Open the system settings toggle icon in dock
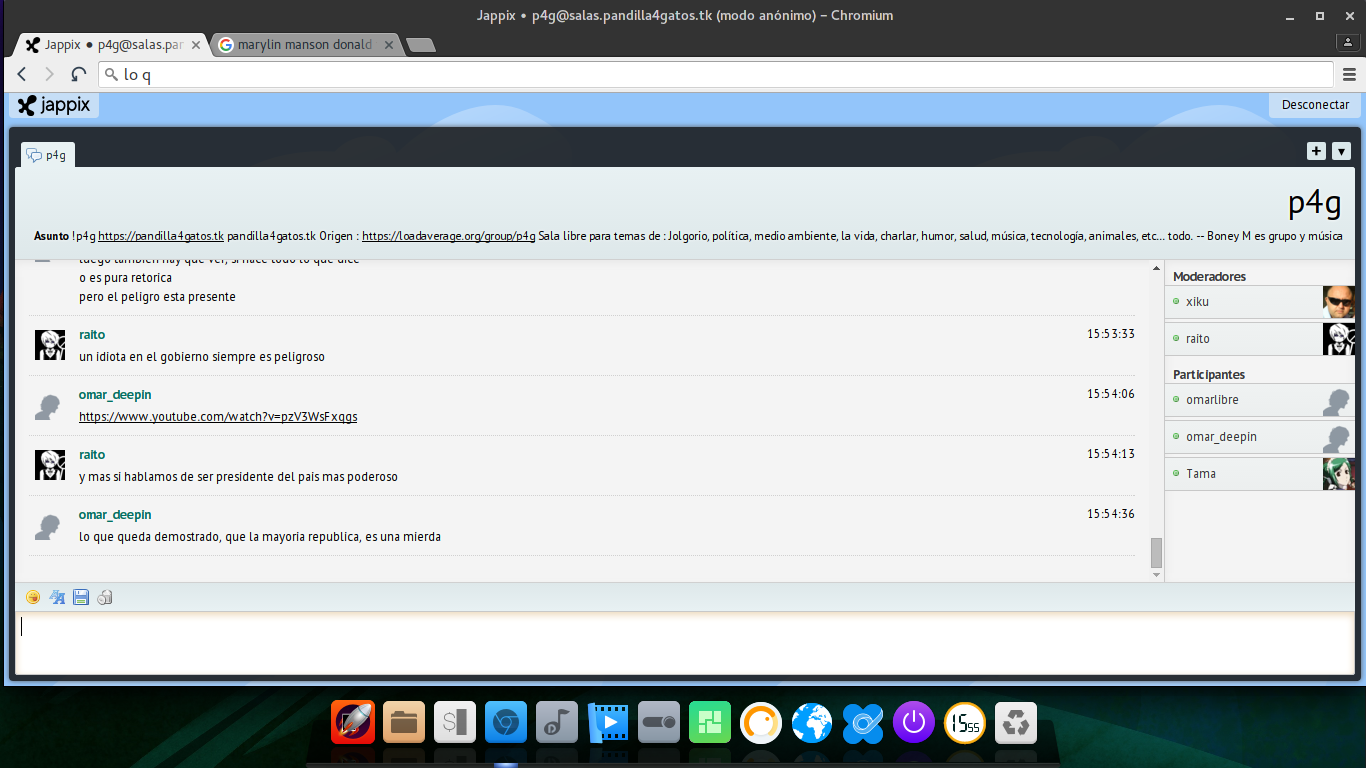Viewport: 1366px width, 768px height. pos(659,722)
